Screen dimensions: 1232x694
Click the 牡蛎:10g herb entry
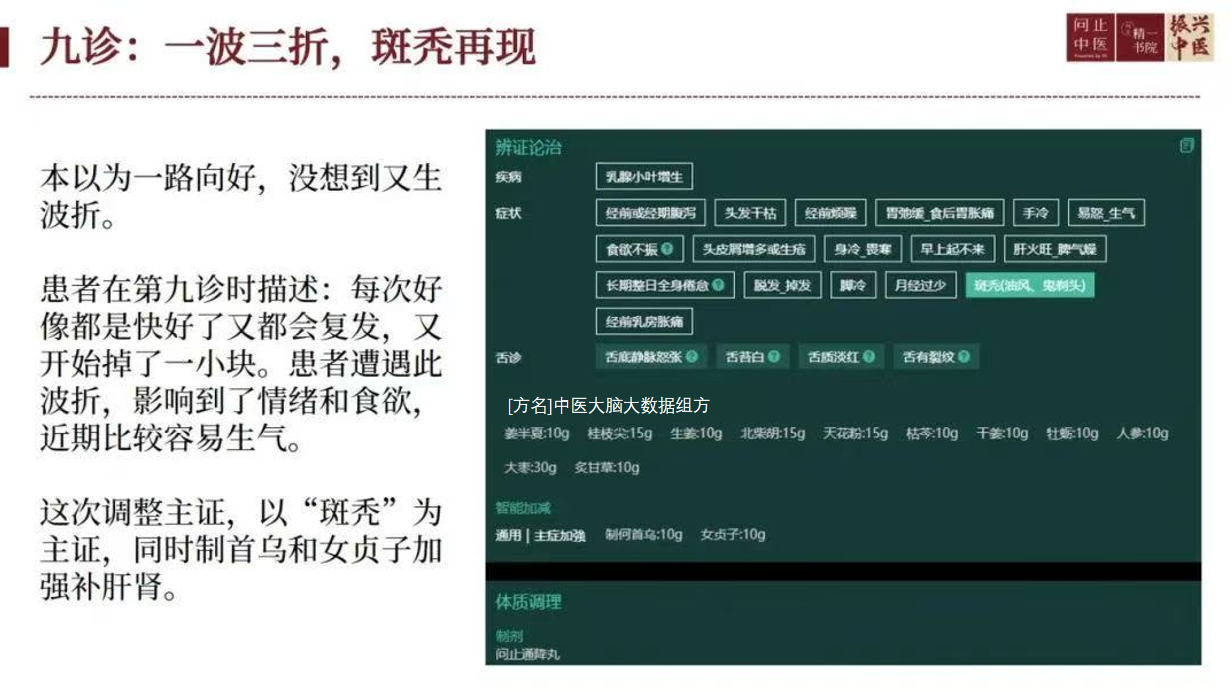[1072, 433]
